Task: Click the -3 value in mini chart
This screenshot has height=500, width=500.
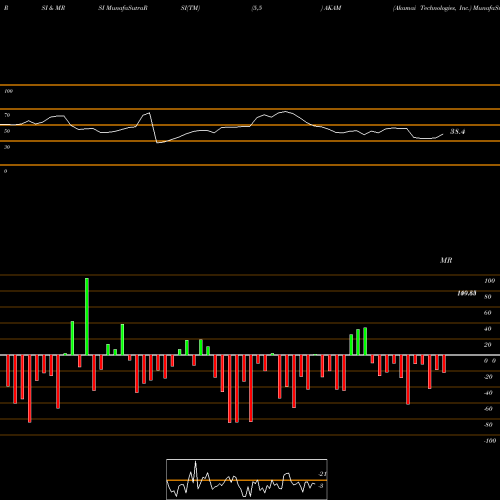Action: [321, 486]
